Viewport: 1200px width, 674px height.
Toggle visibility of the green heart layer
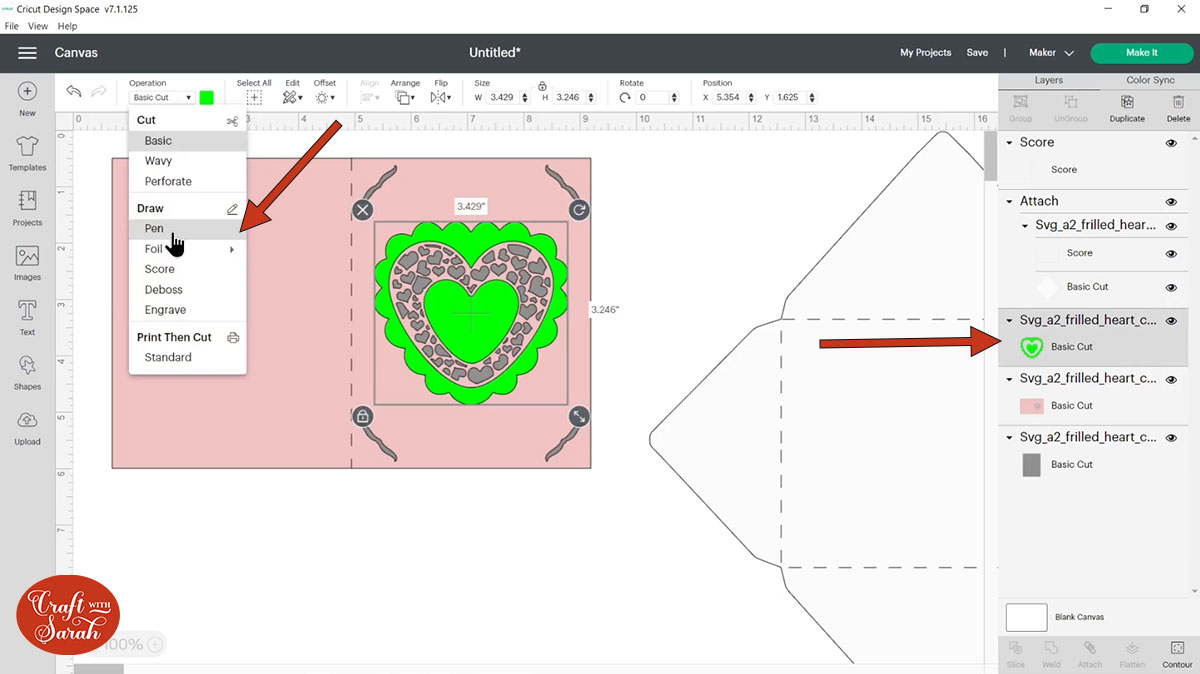[x=1170, y=320]
